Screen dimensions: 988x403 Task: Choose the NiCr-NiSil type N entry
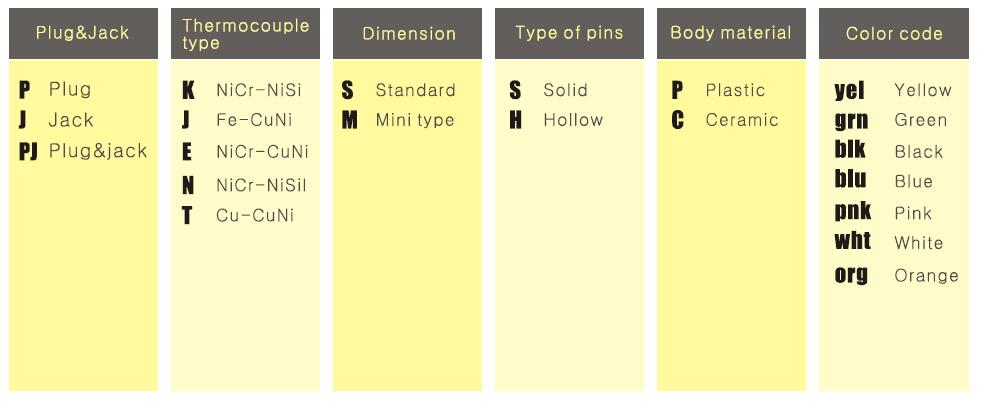pyautogui.click(x=261, y=185)
